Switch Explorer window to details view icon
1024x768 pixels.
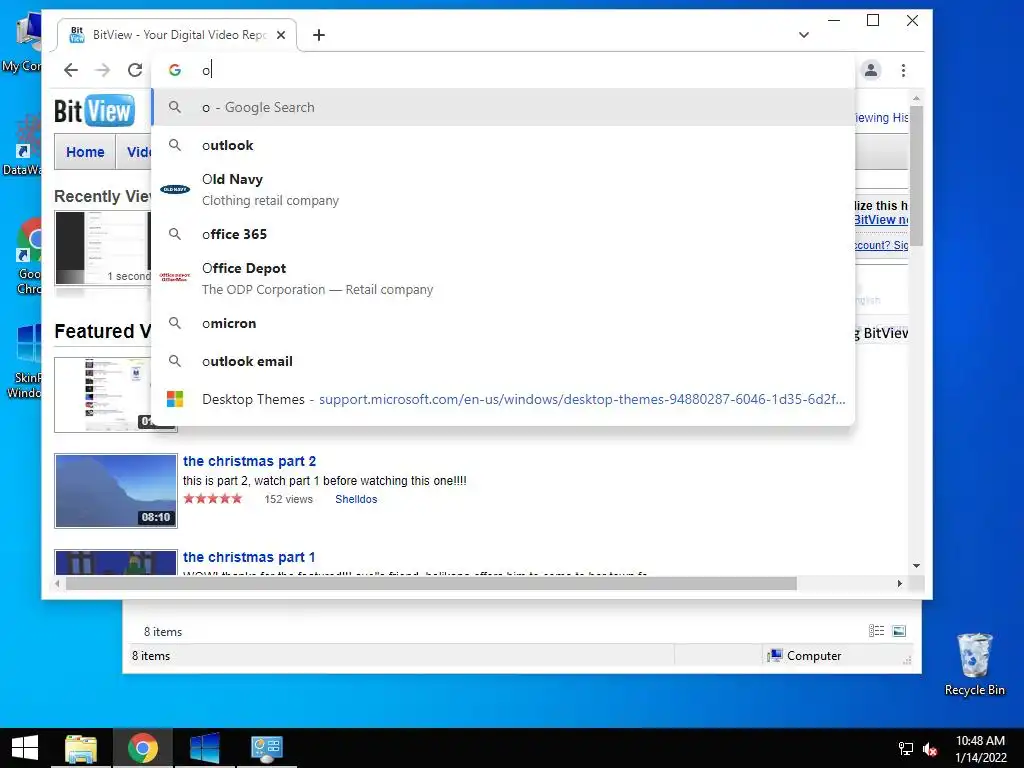tap(876, 631)
